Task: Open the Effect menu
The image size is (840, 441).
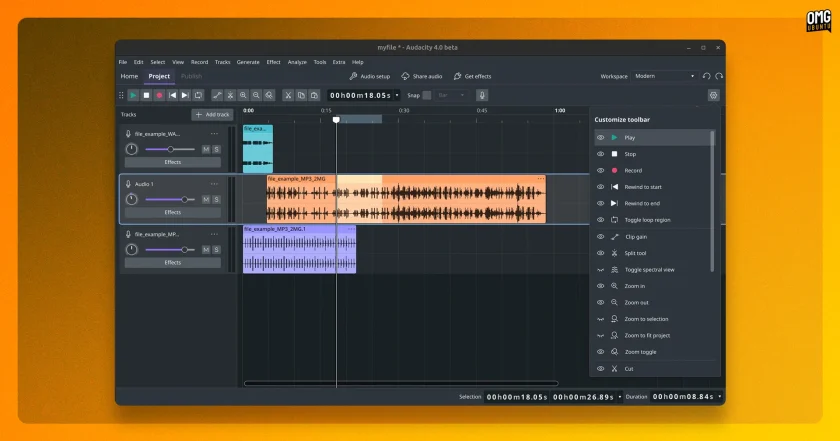Action: [274, 62]
